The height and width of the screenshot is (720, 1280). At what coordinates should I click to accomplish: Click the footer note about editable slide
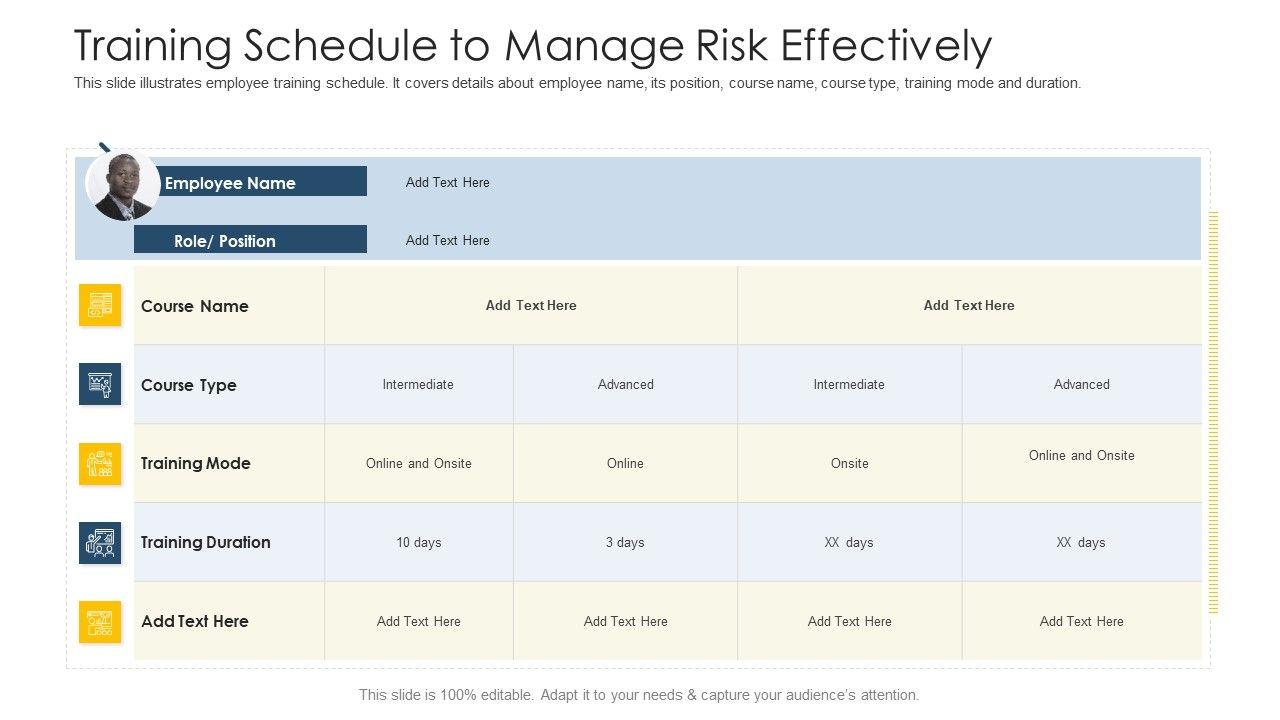point(639,694)
